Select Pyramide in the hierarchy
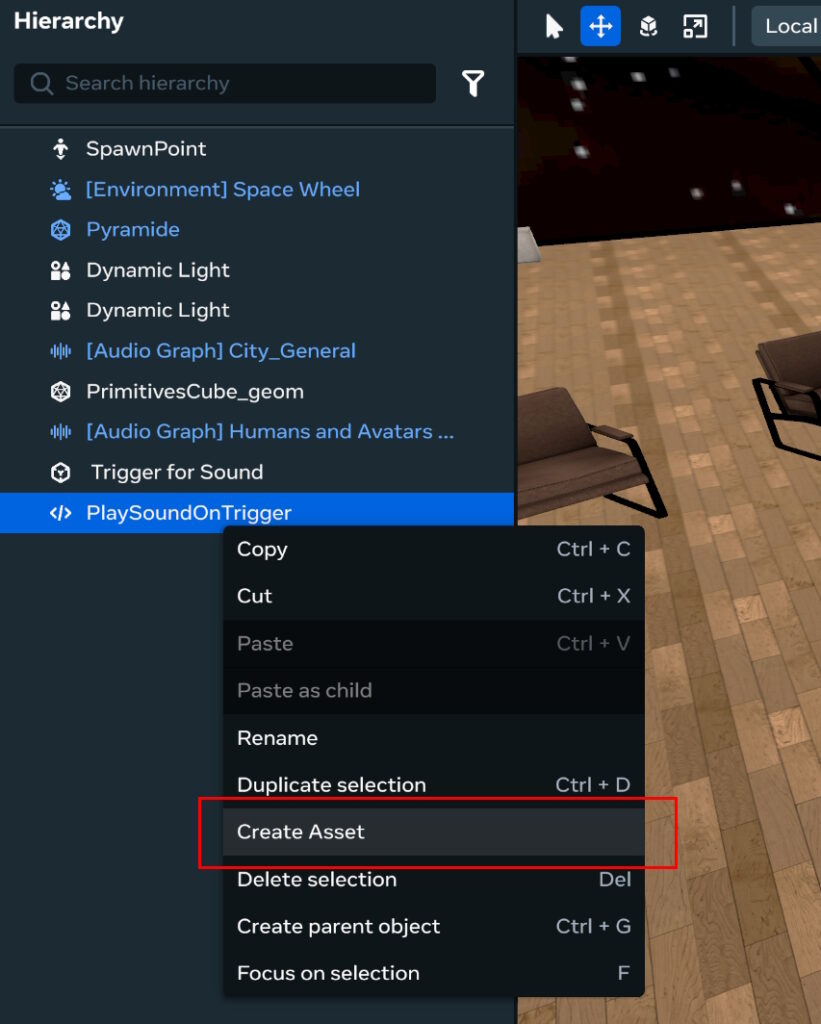The image size is (821, 1024). pos(132,229)
